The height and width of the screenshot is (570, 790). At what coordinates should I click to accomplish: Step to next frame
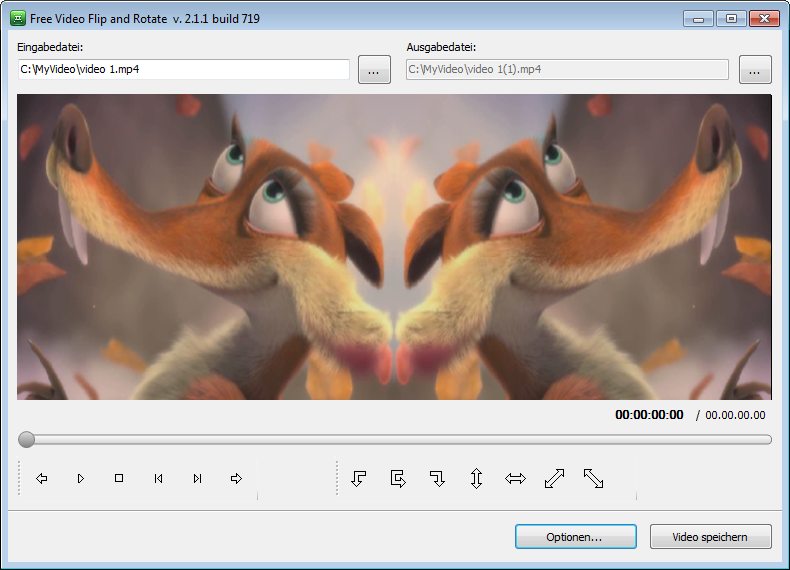coord(197,479)
